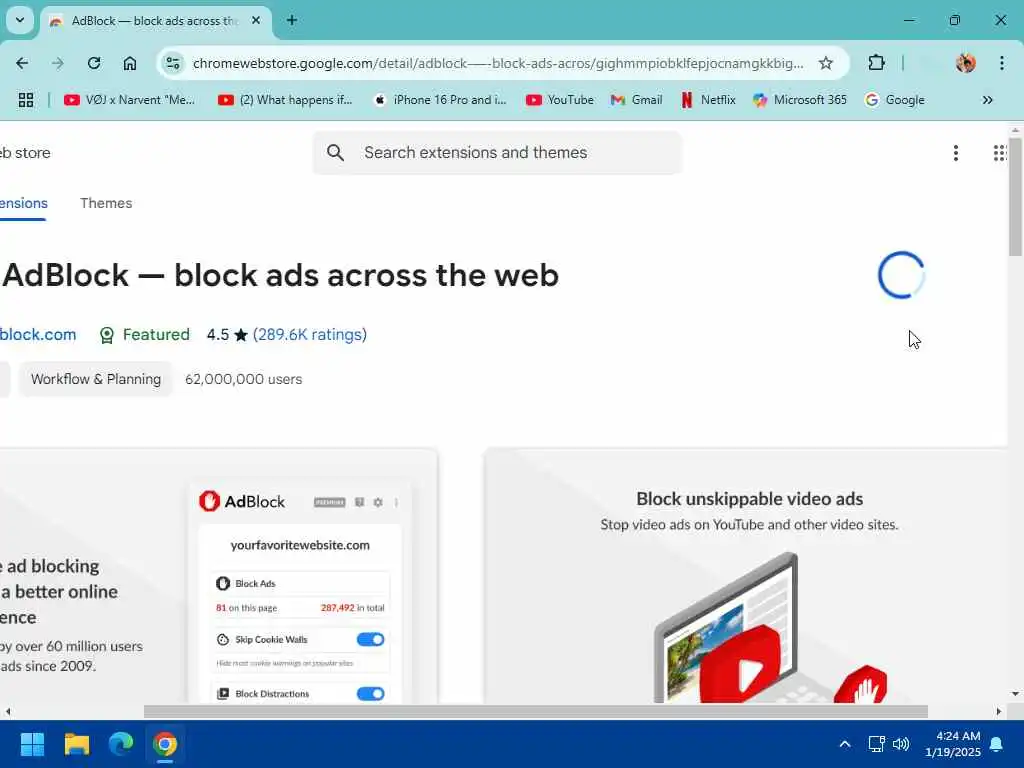Show more bookmarks with double chevron

pos(987,100)
